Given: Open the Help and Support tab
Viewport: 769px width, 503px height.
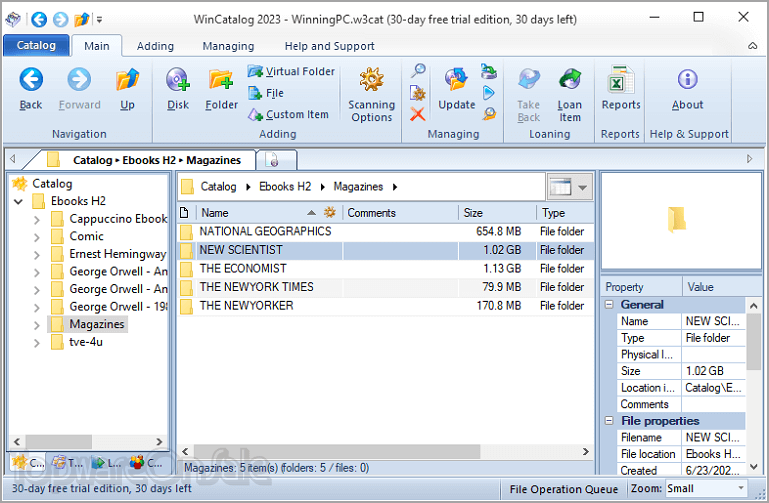Looking at the screenshot, I should tap(329, 46).
